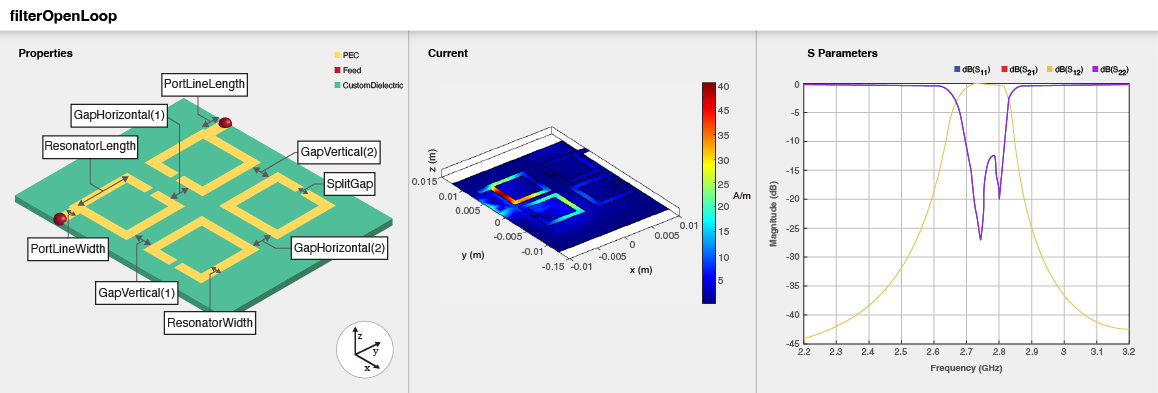Click the filterOpenLoop title
The height and width of the screenshot is (393, 1158).
[64, 16]
